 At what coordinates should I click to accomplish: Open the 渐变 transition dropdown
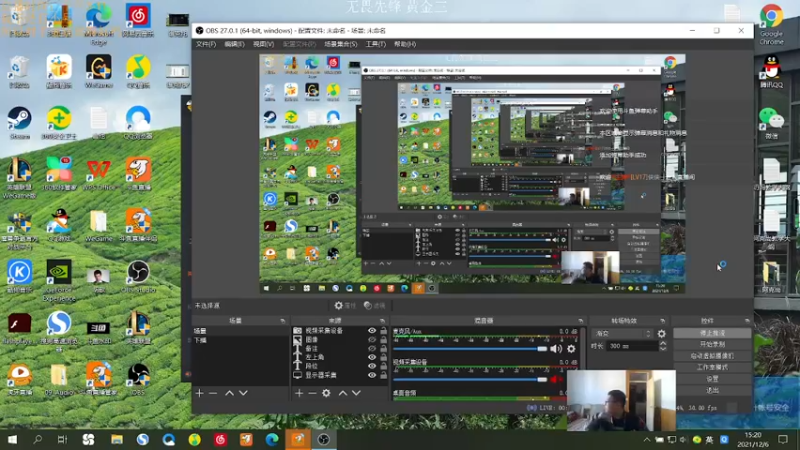click(x=622, y=333)
